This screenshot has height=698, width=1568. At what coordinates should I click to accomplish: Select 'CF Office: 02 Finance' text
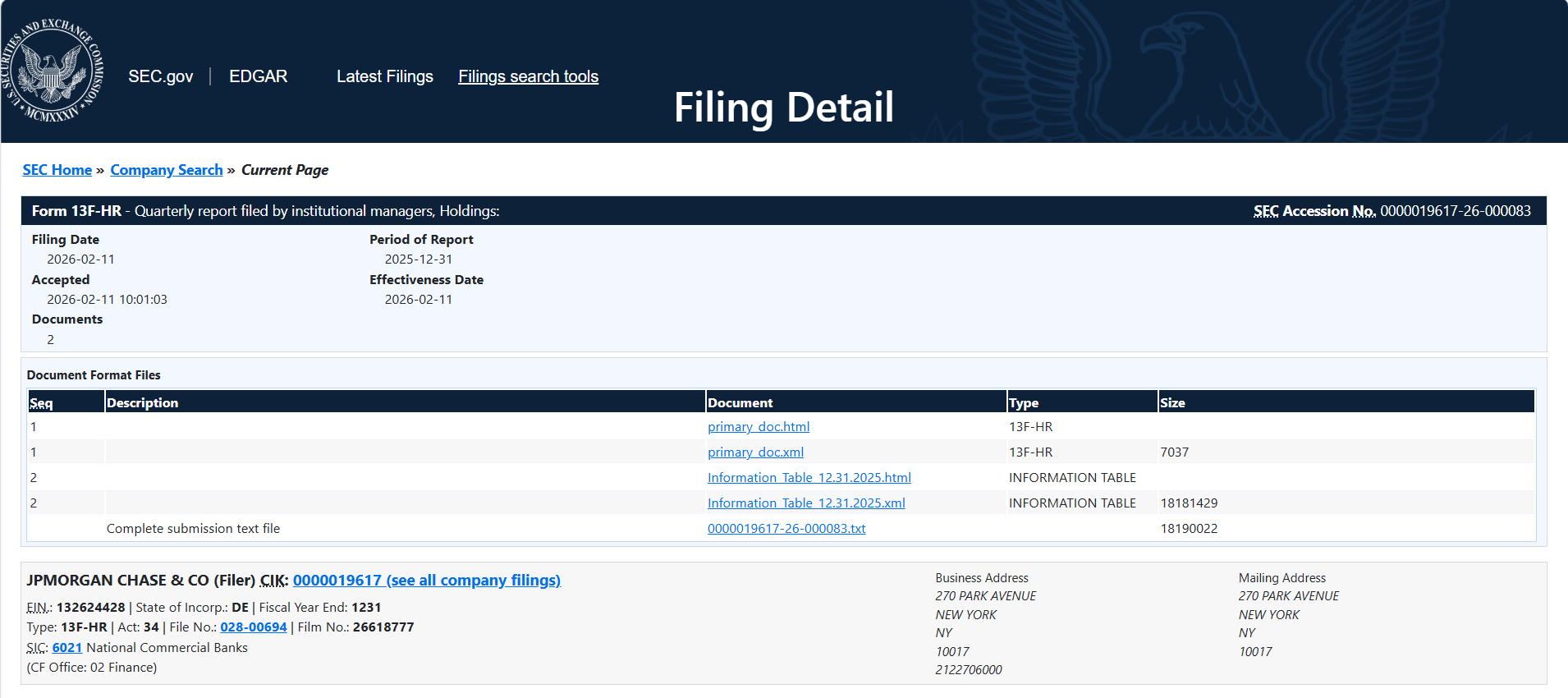[x=92, y=668]
